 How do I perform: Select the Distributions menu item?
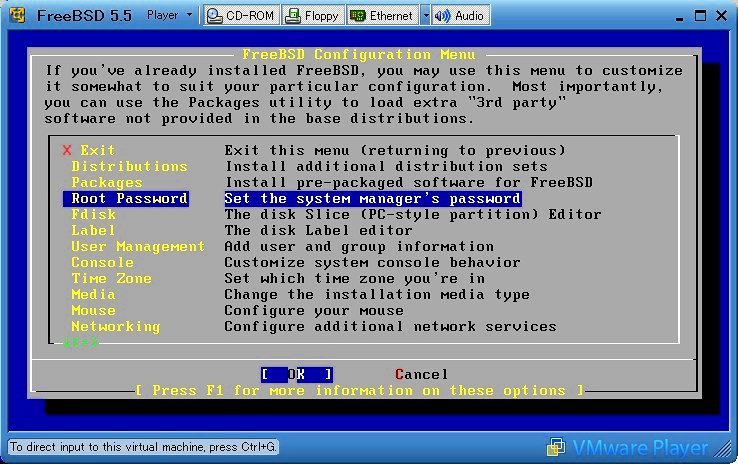[x=129, y=166]
